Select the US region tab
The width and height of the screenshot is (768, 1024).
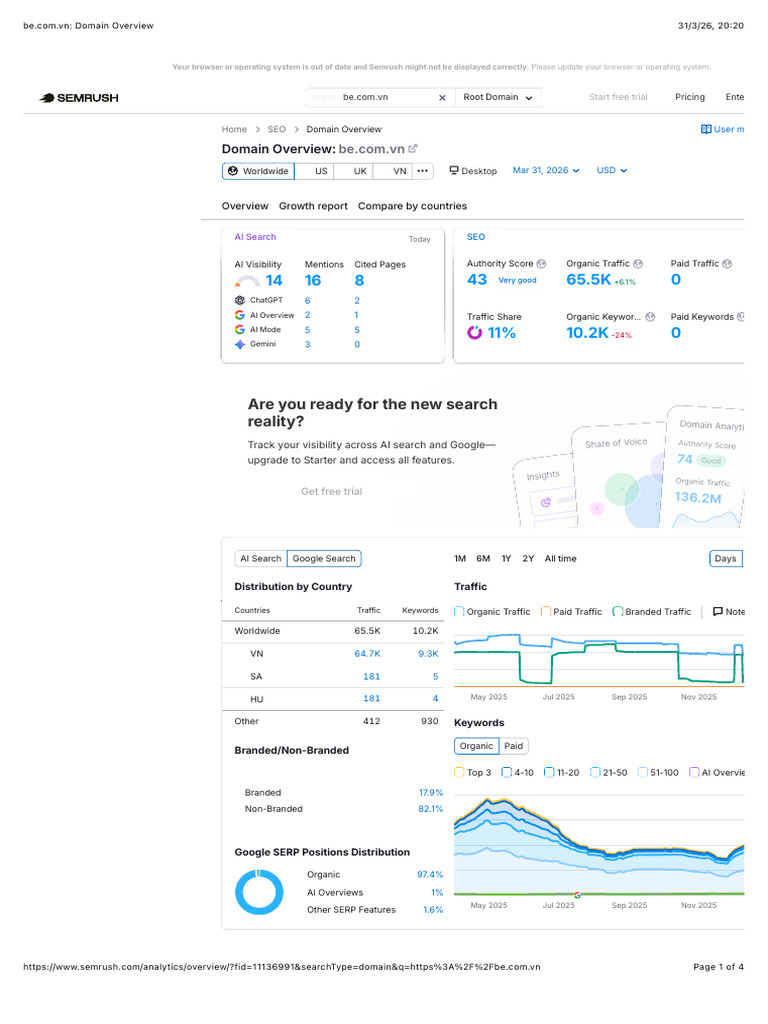tap(314, 171)
